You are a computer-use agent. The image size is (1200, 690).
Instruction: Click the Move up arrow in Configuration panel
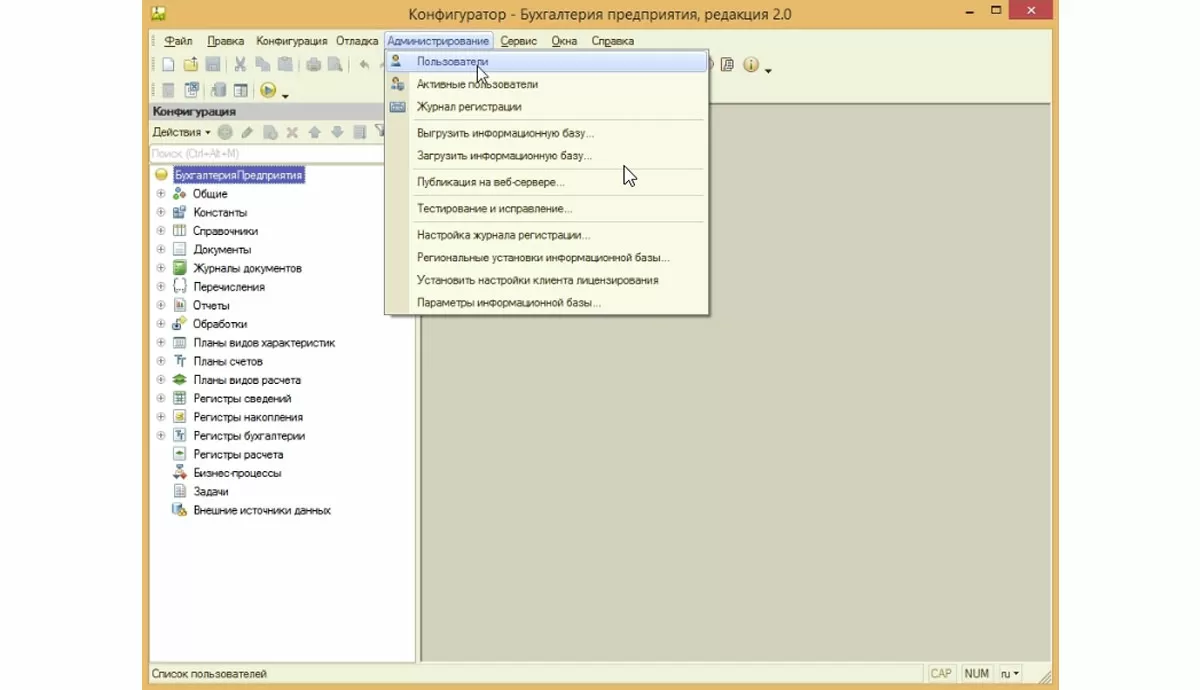314,132
